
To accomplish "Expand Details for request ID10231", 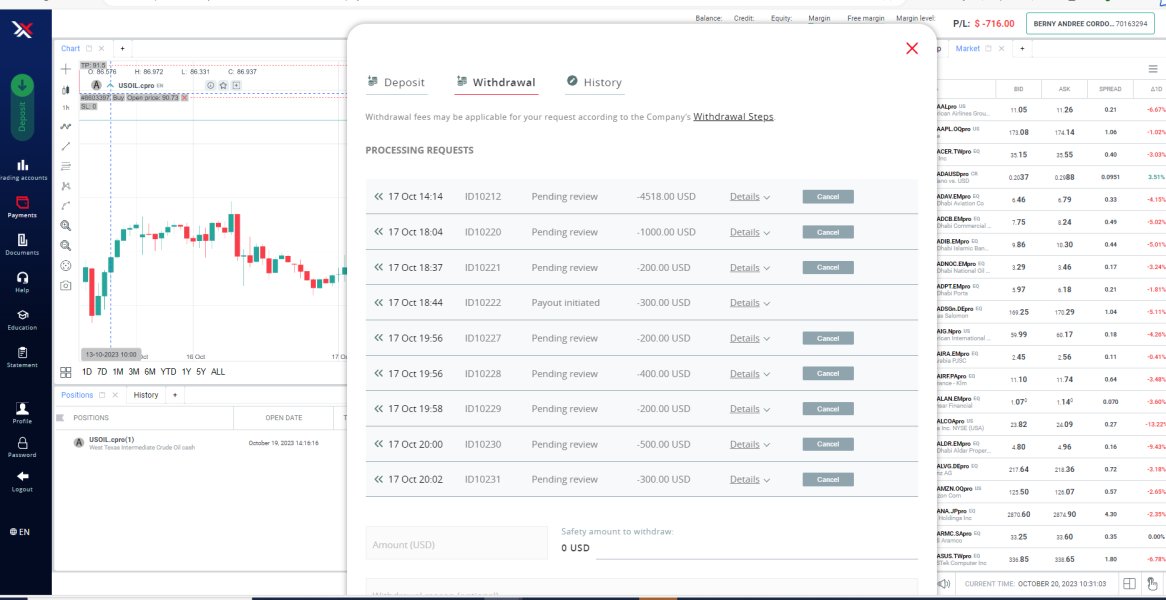I will coord(750,480).
